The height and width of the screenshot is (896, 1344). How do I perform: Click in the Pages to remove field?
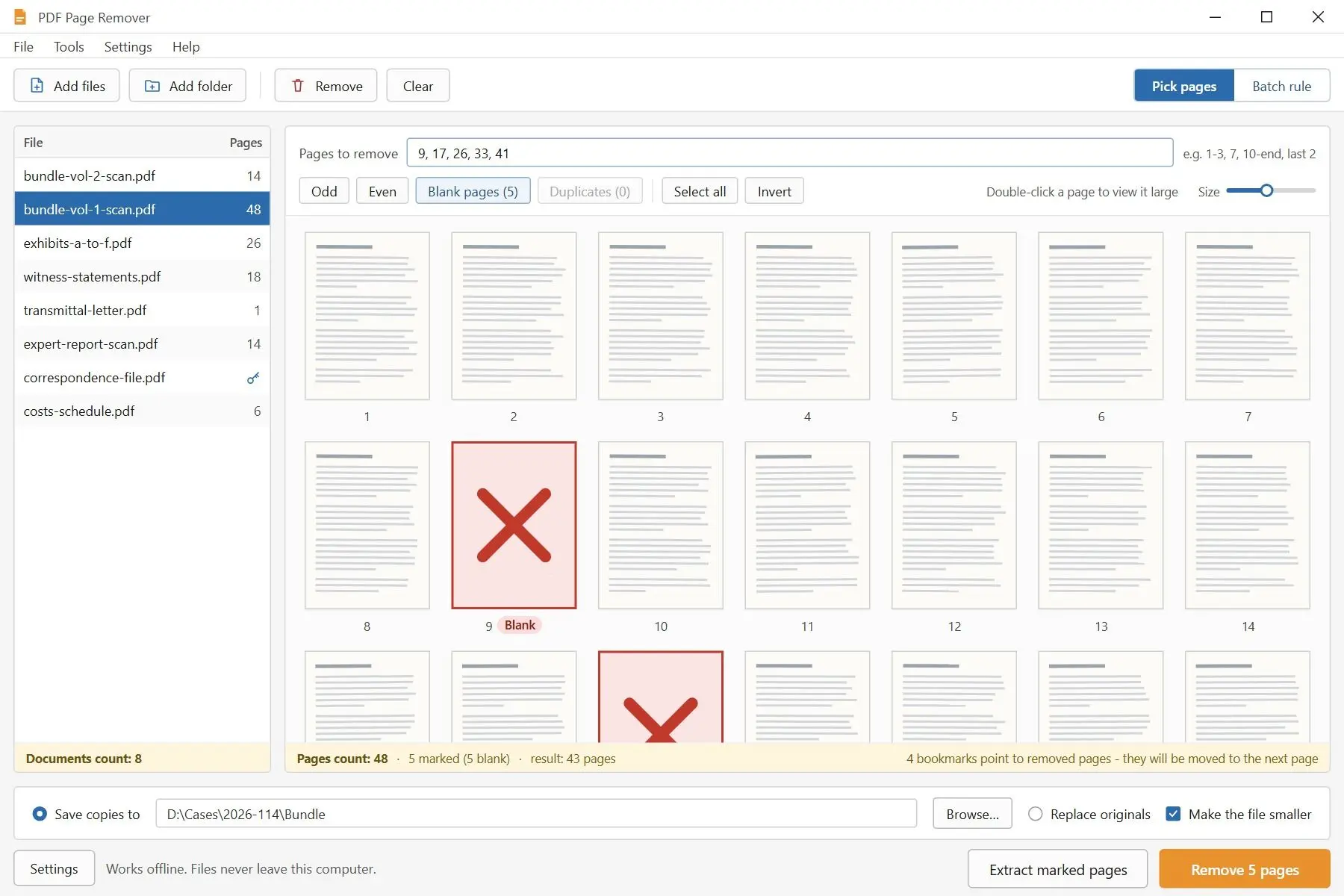[x=789, y=153]
